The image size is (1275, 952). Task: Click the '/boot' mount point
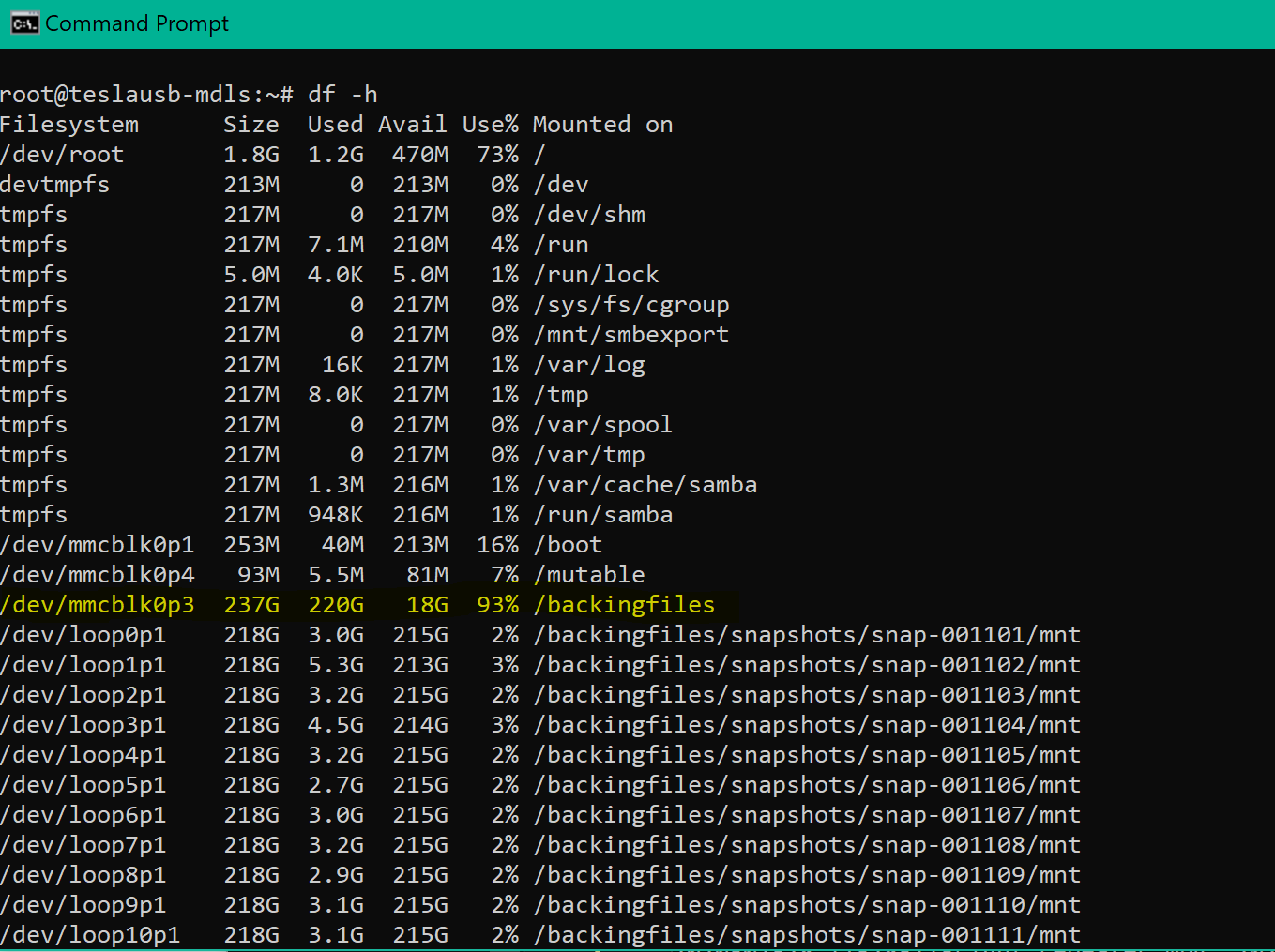[x=568, y=545]
